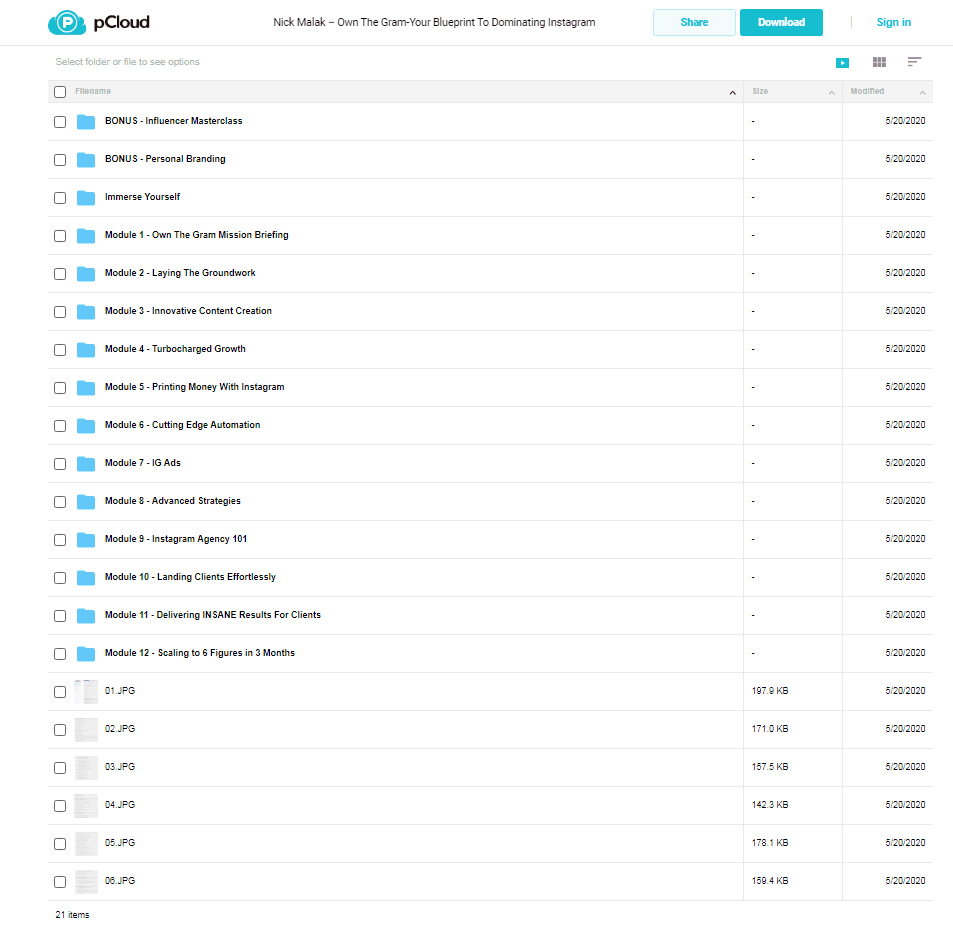Open the sort options icon
The image size is (953, 936).
pyautogui.click(x=914, y=62)
